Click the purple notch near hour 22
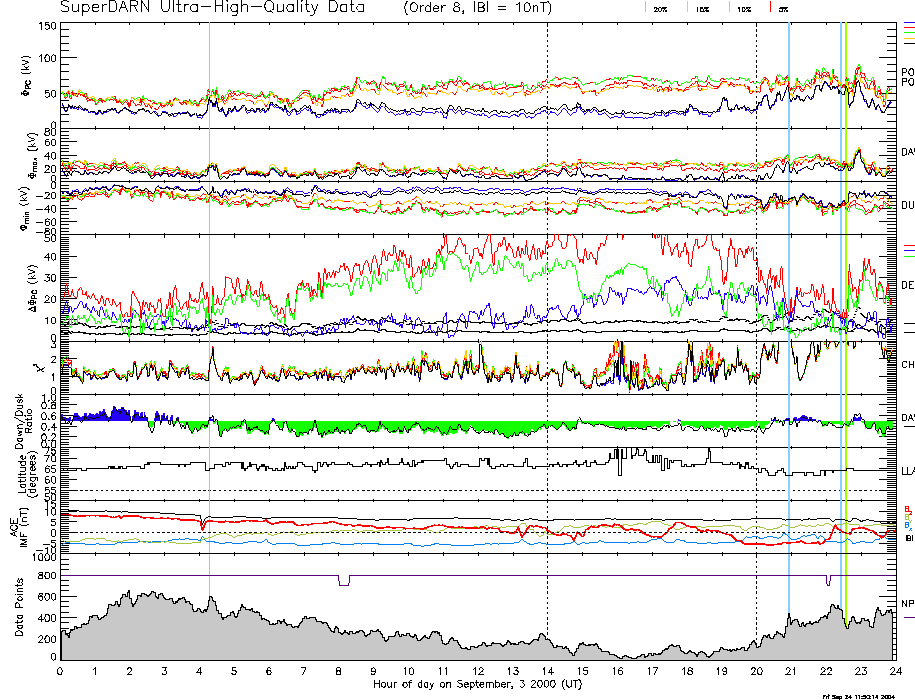The width and height of the screenshot is (915, 700). [x=828, y=580]
